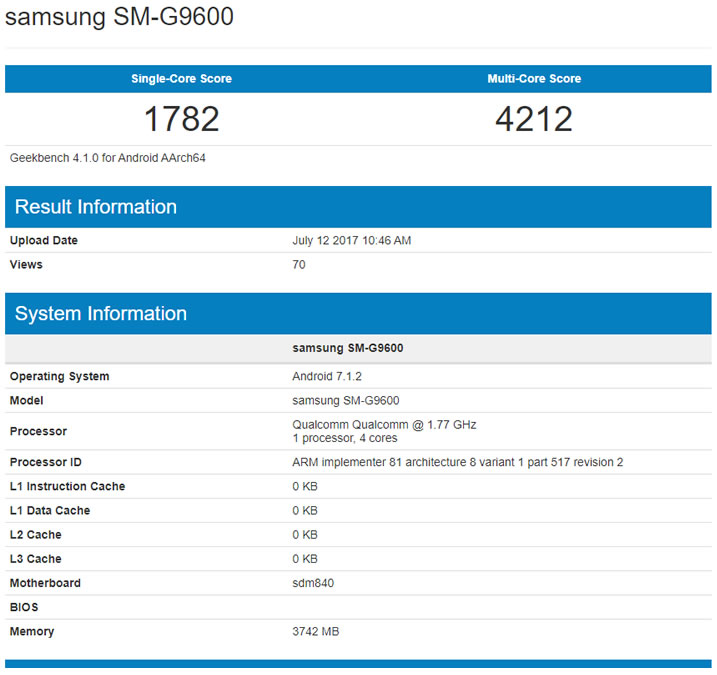Click the Model row label
Screen dimensions: 717x675
point(27,401)
